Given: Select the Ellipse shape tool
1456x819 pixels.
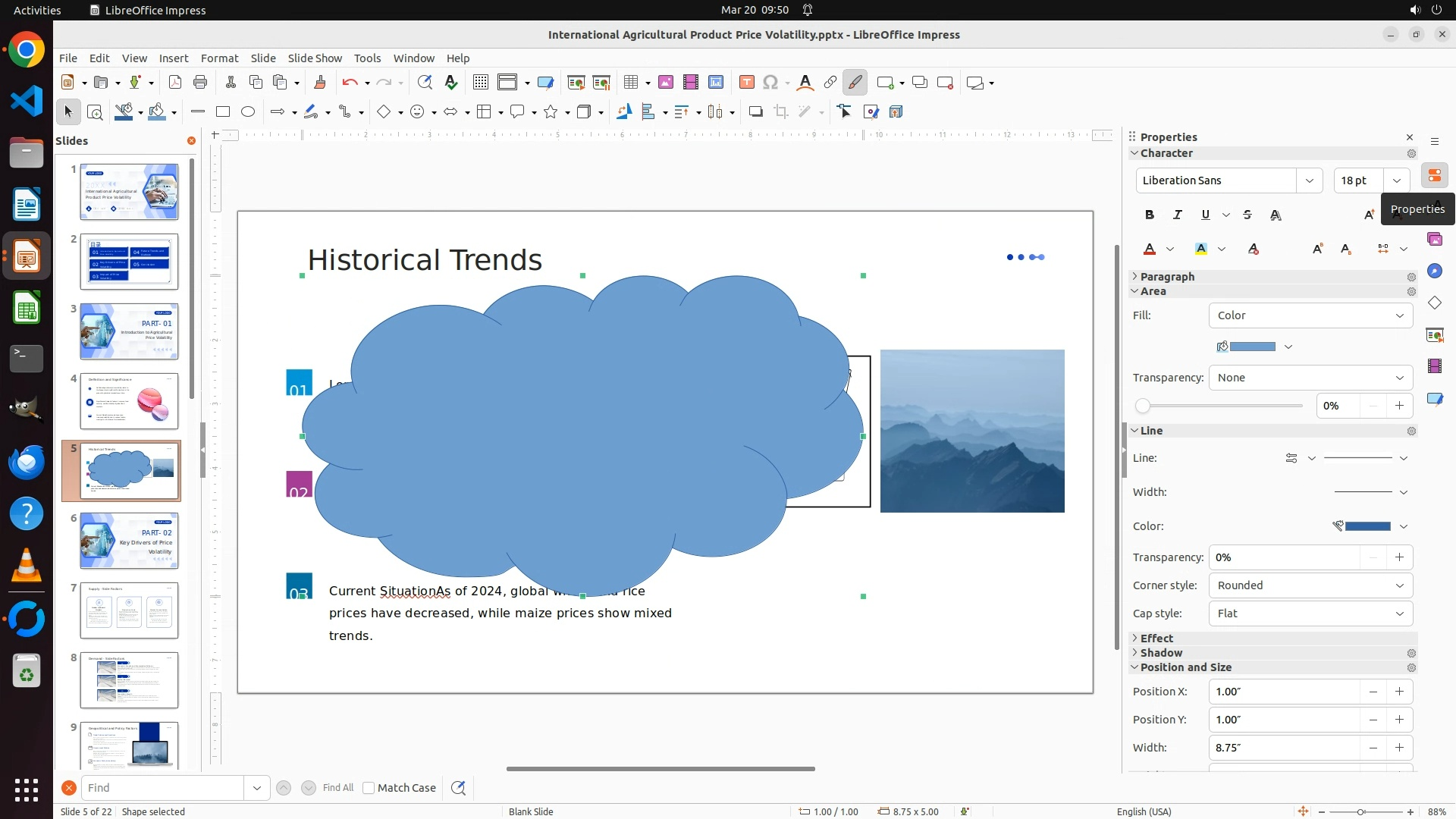Looking at the screenshot, I should [248, 112].
